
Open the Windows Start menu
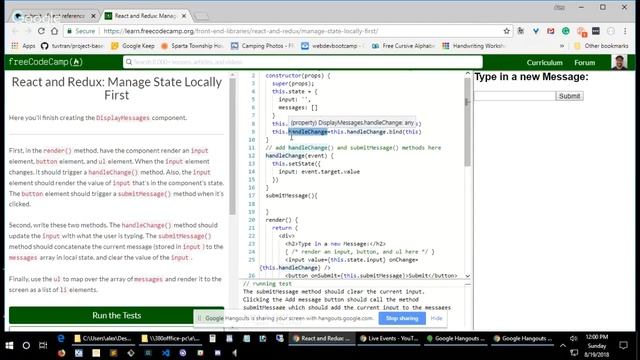coord(9,346)
